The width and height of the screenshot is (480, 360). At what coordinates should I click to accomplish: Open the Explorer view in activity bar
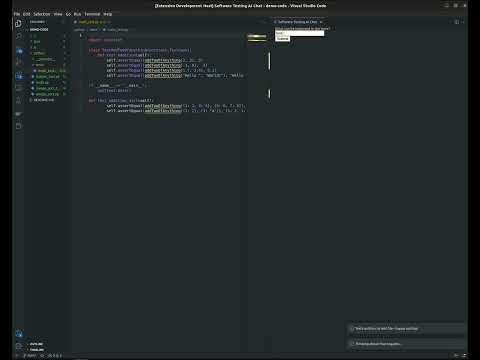pos(19,23)
